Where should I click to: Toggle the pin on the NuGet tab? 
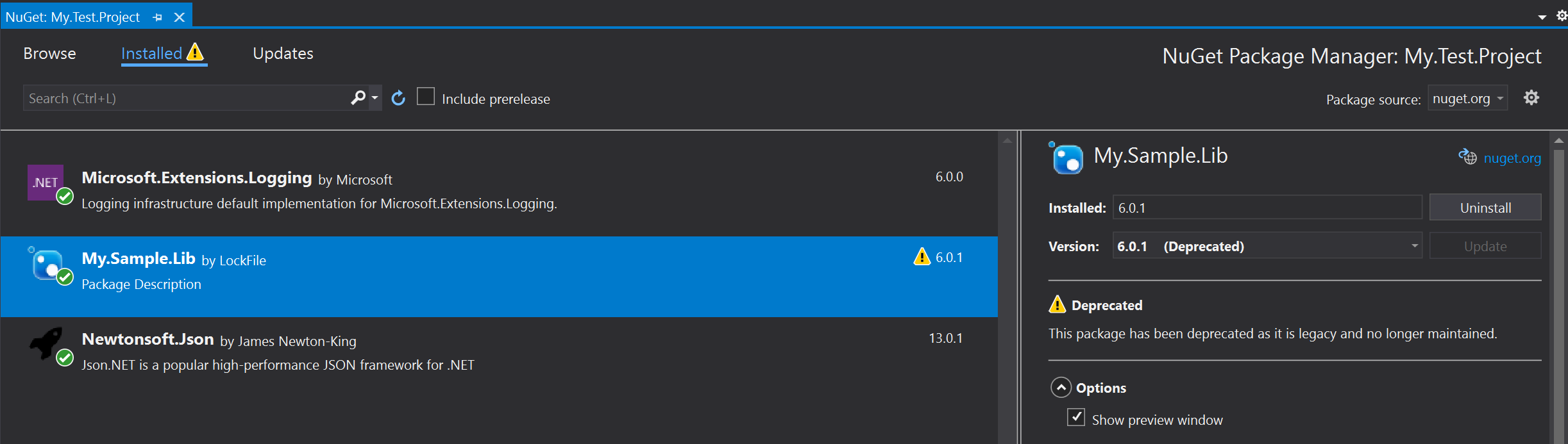157,16
